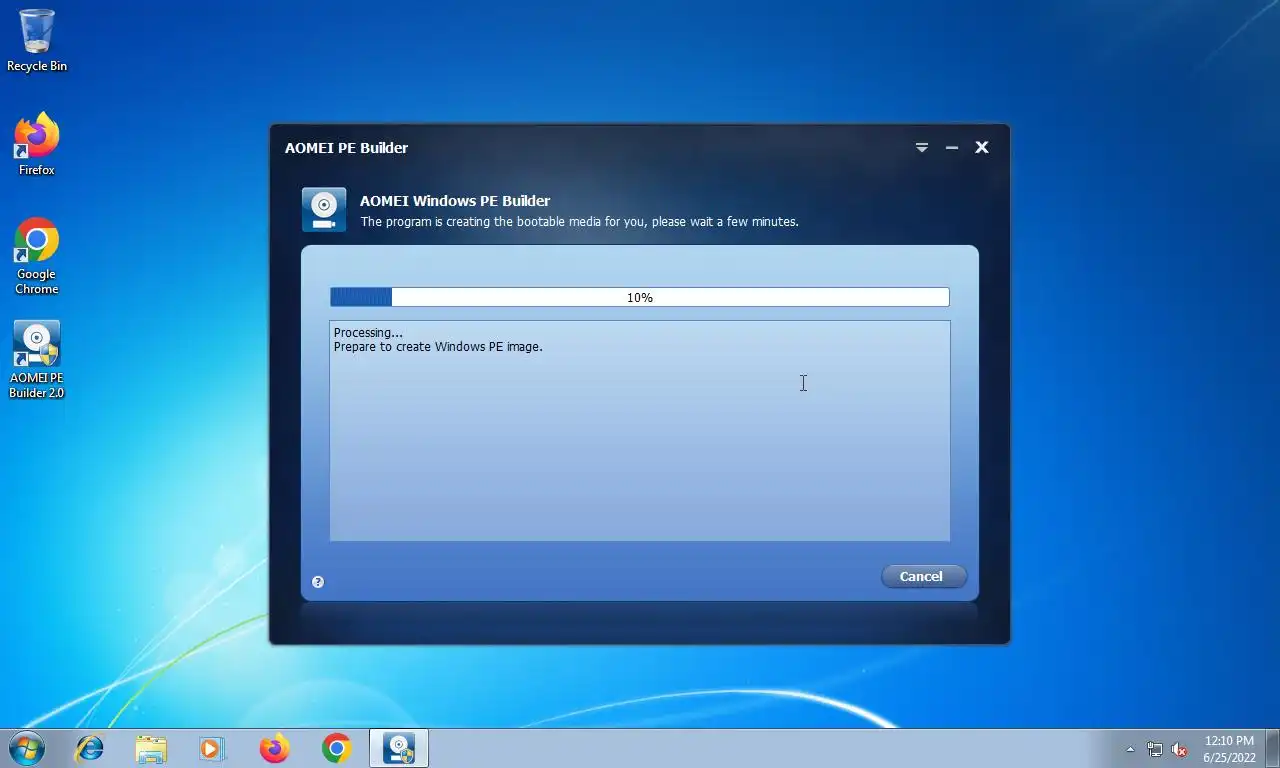Click the 'AOMEI Windows PE Builder' heading
This screenshot has width=1280, height=768.
coord(455,201)
